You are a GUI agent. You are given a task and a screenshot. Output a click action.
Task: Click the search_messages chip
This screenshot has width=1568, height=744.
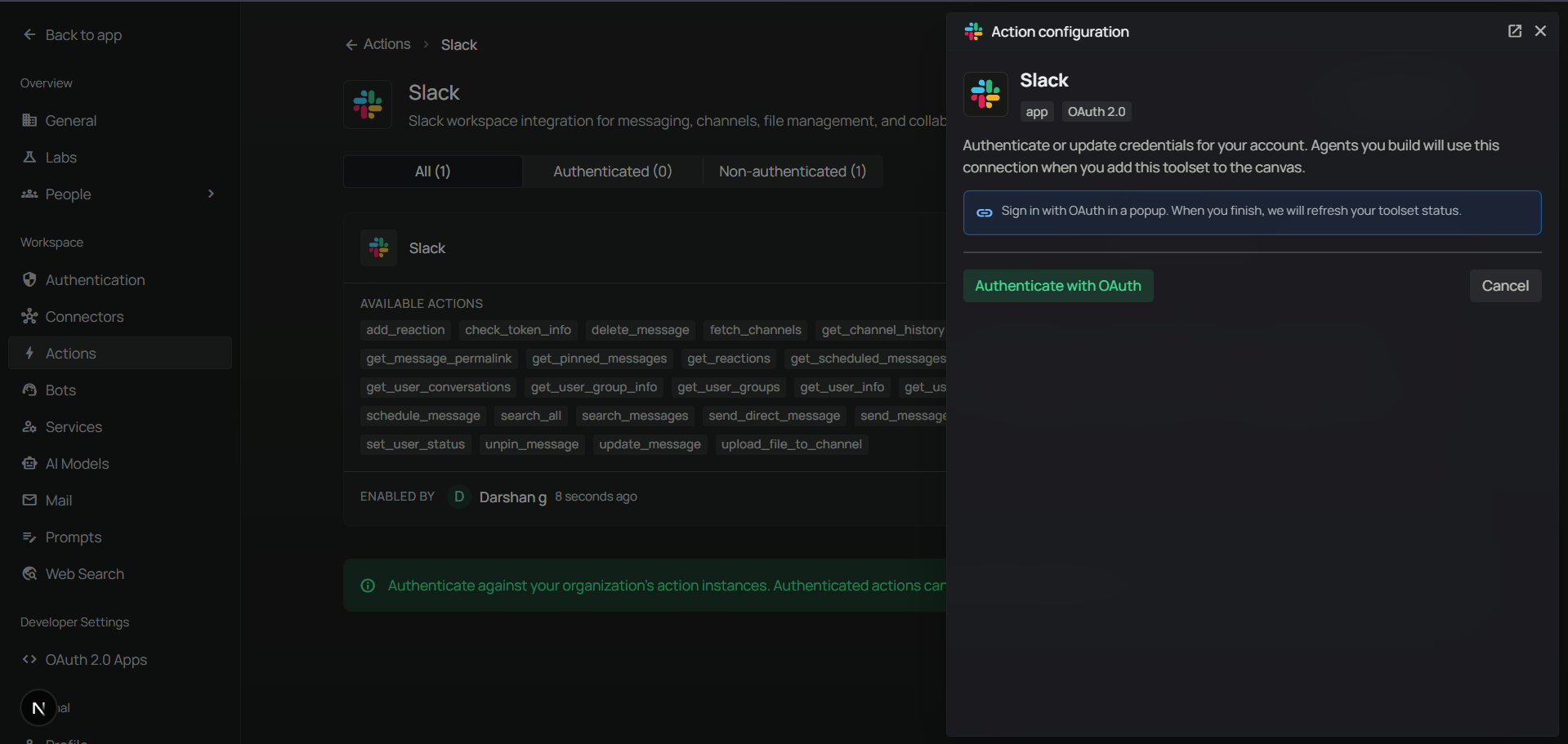coord(635,416)
